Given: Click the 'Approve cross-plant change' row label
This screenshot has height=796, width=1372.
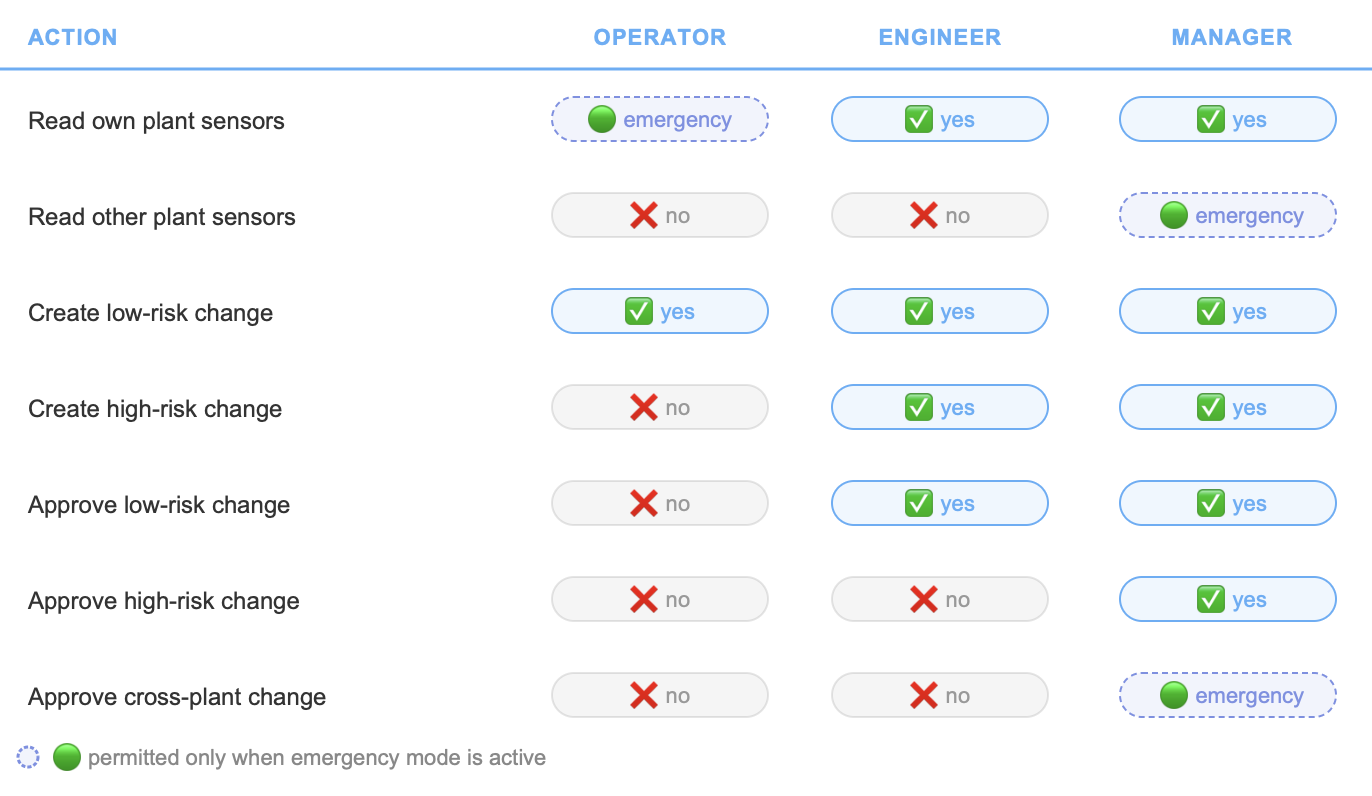Looking at the screenshot, I should [x=177, y=697].
